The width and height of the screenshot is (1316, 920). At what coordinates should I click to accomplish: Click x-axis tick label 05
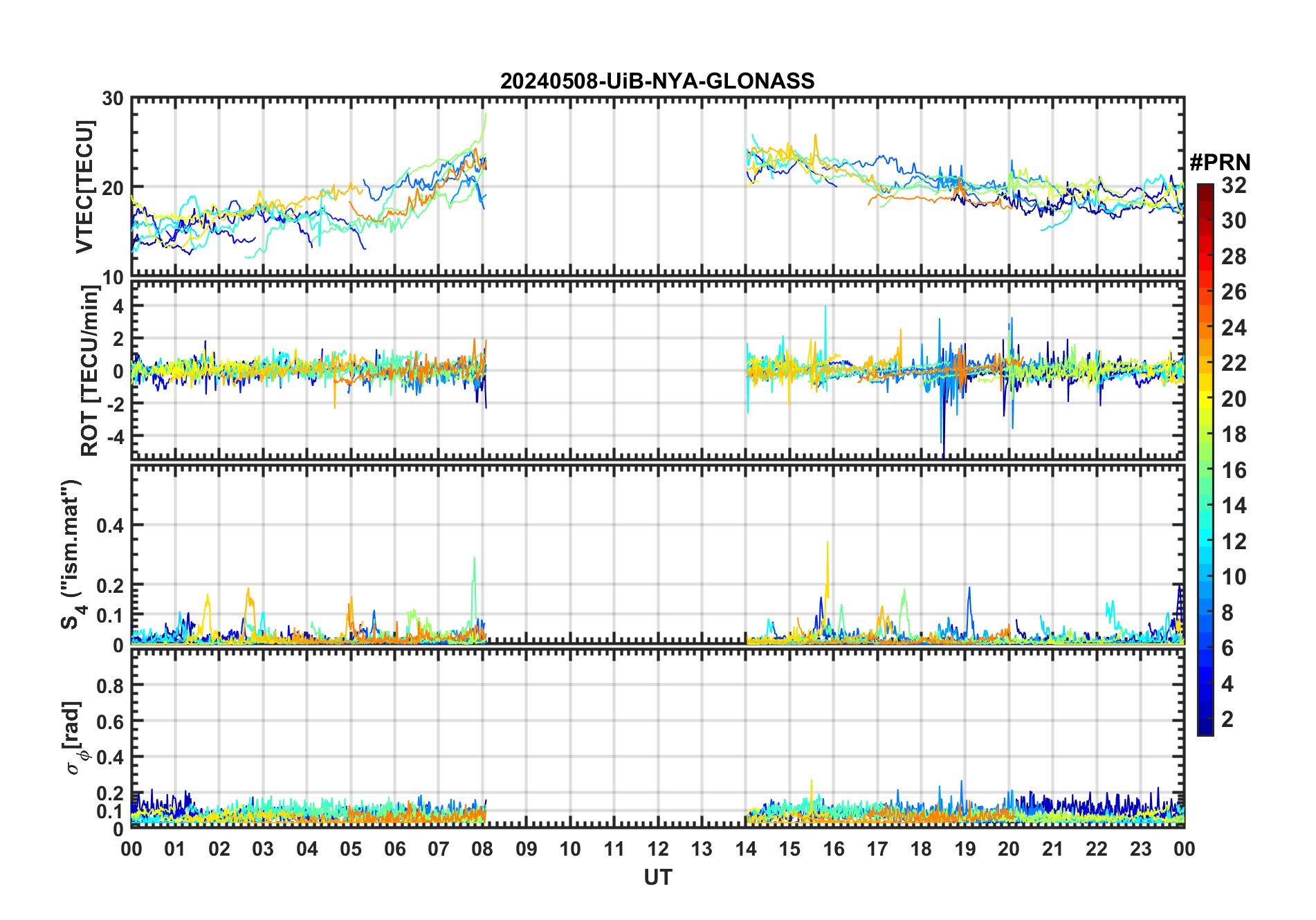click(x=351, y=849)
